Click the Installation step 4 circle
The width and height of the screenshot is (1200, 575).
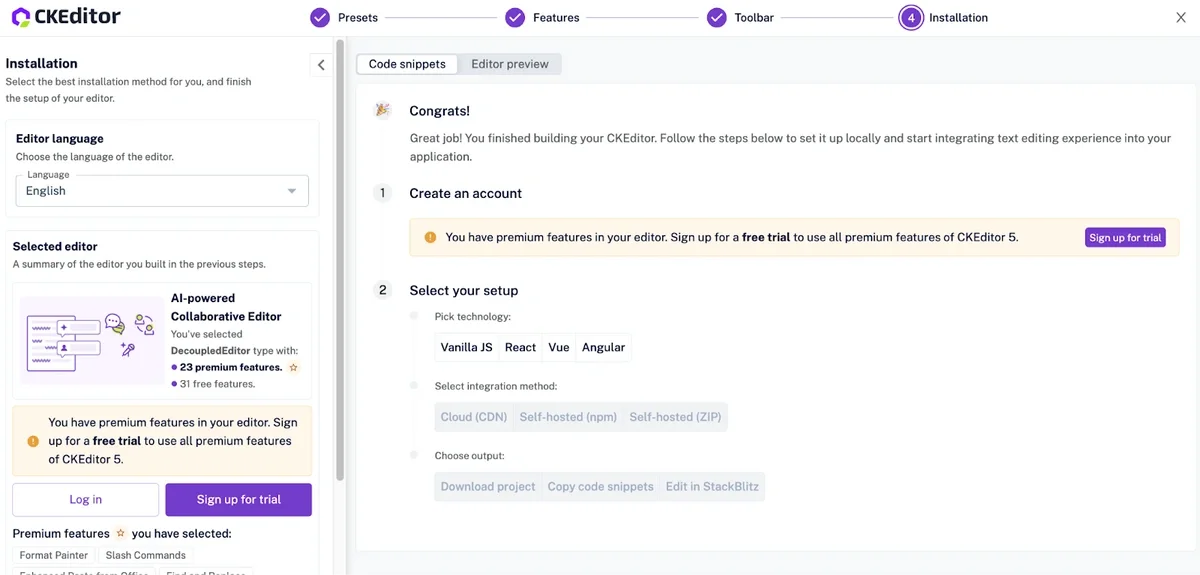point(910,18)
